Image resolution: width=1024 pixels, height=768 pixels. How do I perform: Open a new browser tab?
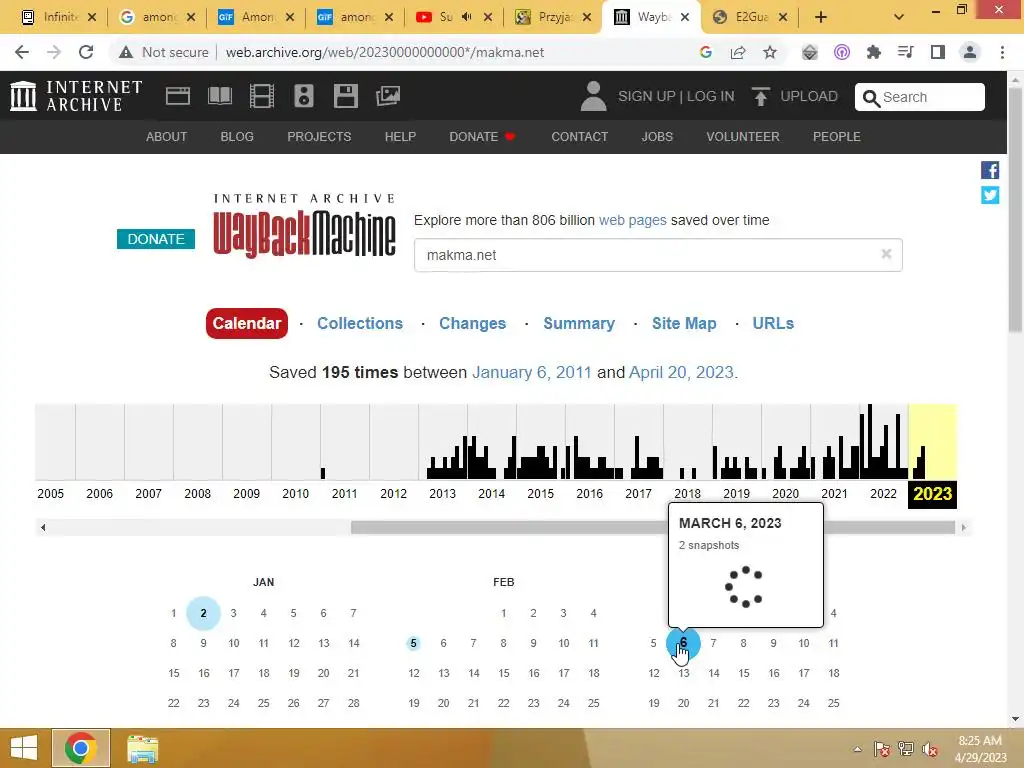click(821, 17)
